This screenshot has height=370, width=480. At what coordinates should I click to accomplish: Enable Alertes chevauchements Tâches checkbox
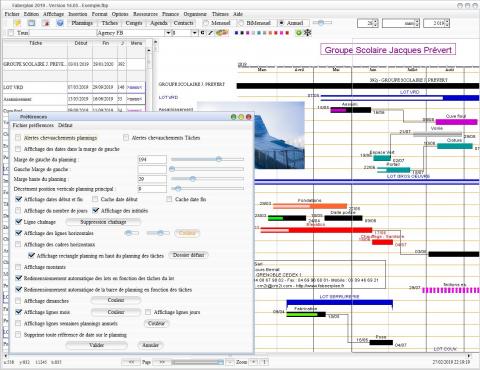click(126, 138)
